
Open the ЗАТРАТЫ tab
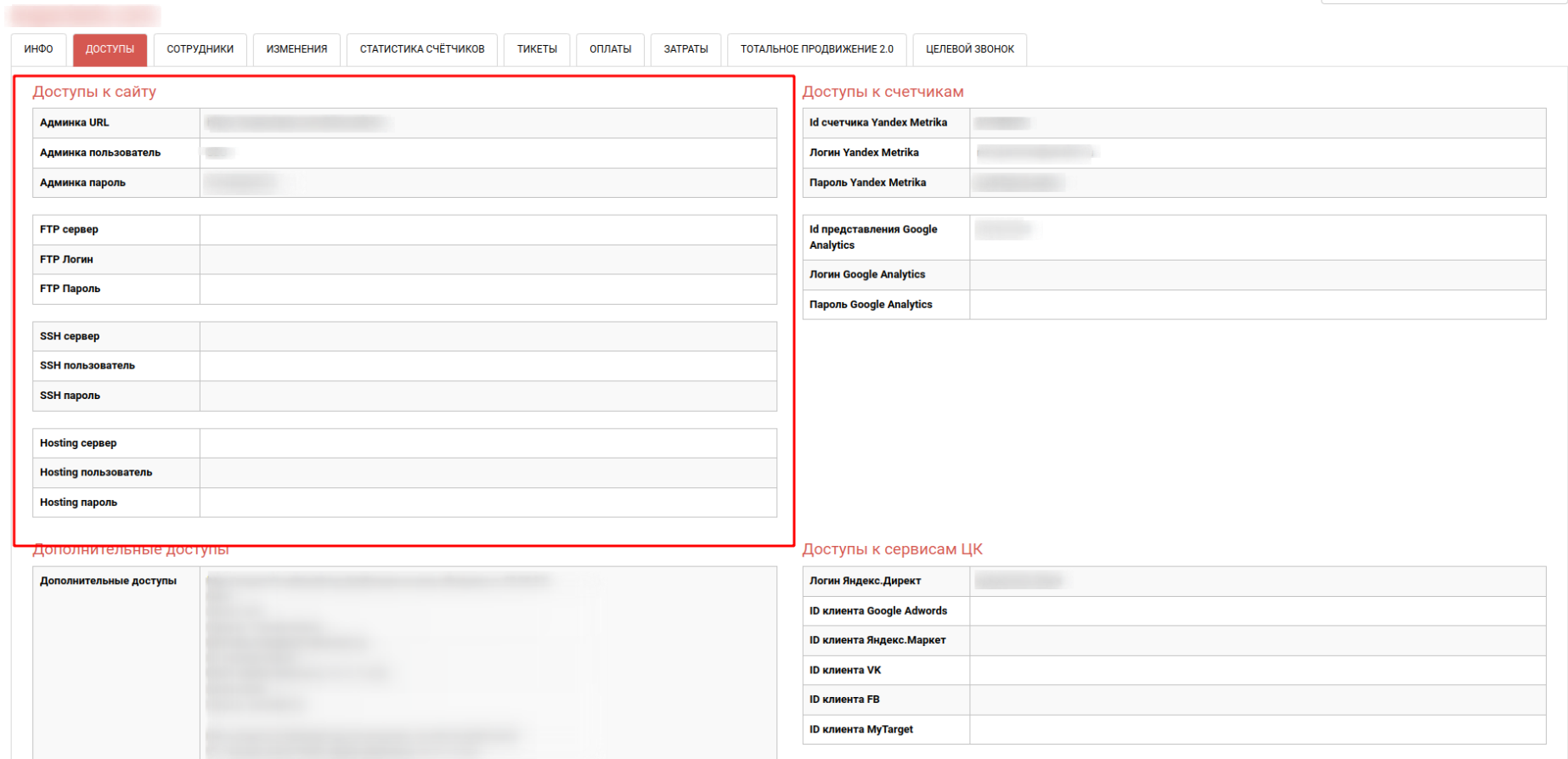pos(685,49)
